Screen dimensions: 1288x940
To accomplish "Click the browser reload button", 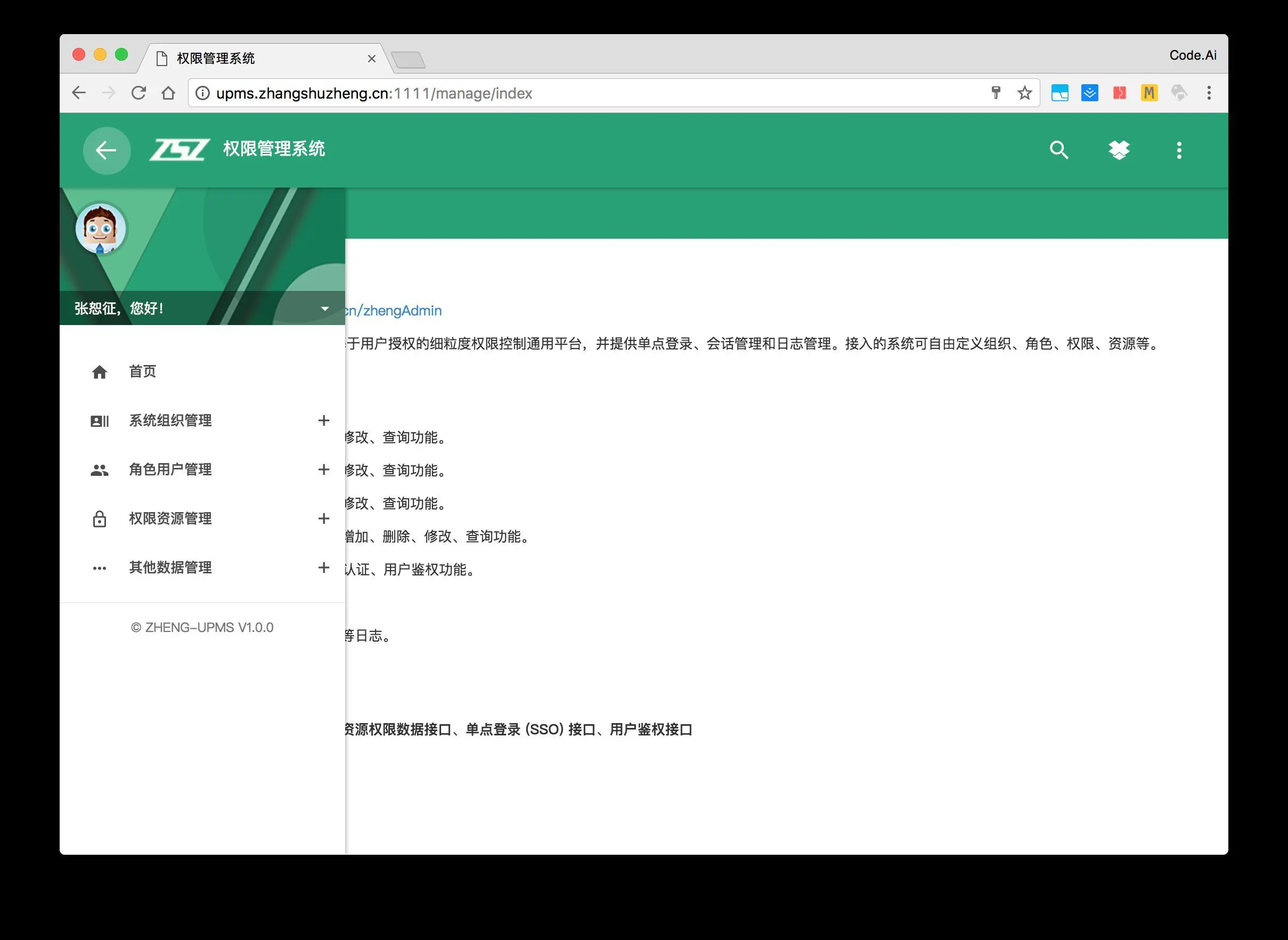I will (138, 93).
